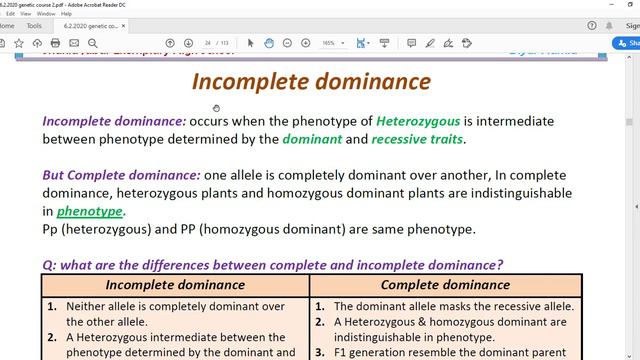
Task: Select the 6.2.2020 genetic course document tab
Action: (91, 26)
